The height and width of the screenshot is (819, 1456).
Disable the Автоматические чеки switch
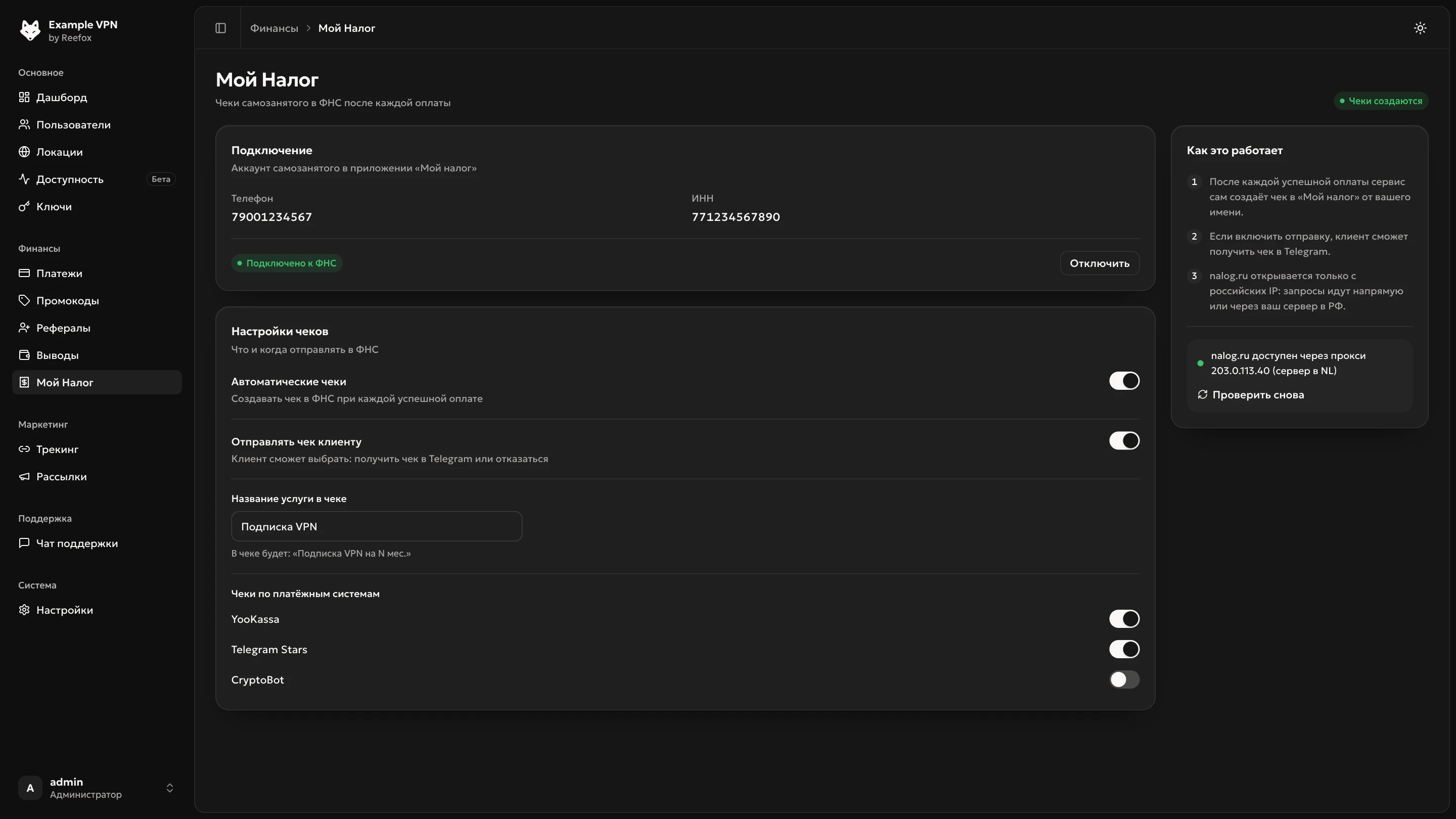click(1124, 381)
